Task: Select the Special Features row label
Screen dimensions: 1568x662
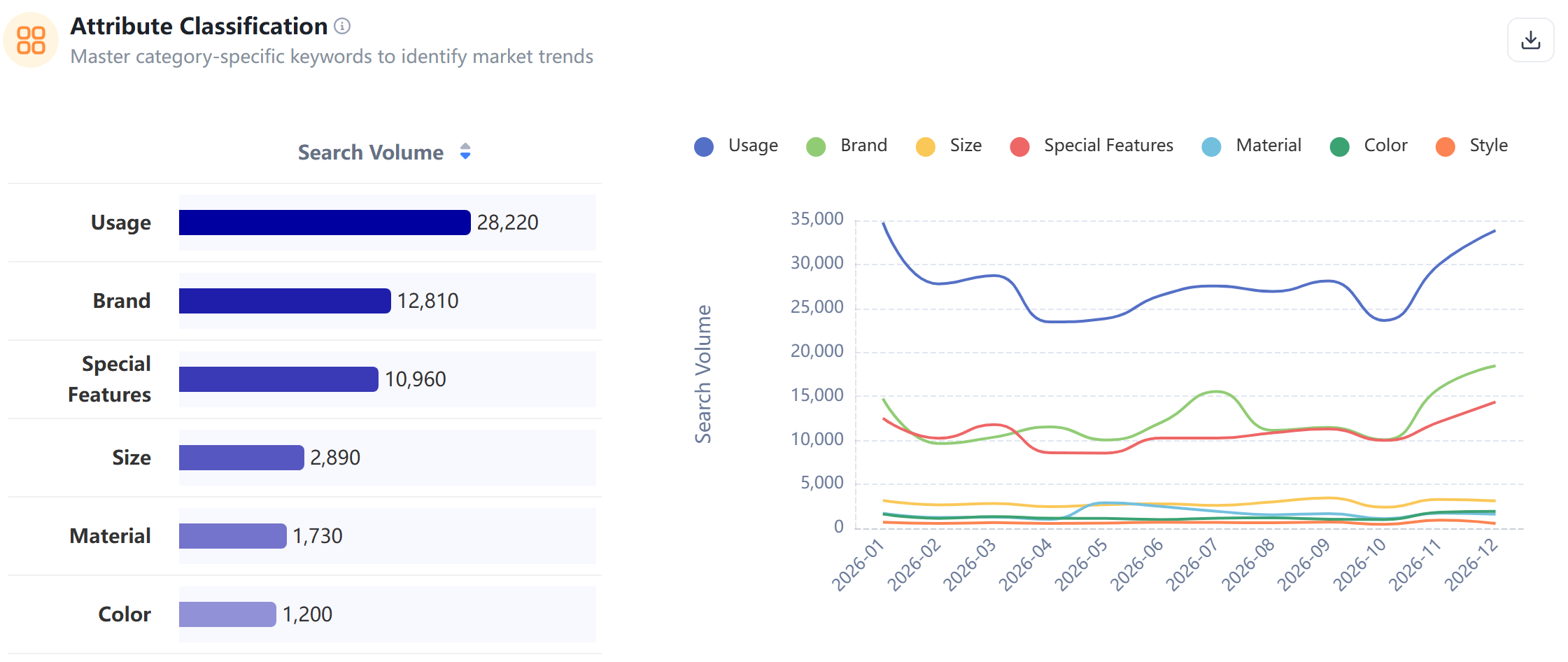Action: [110, 379]
